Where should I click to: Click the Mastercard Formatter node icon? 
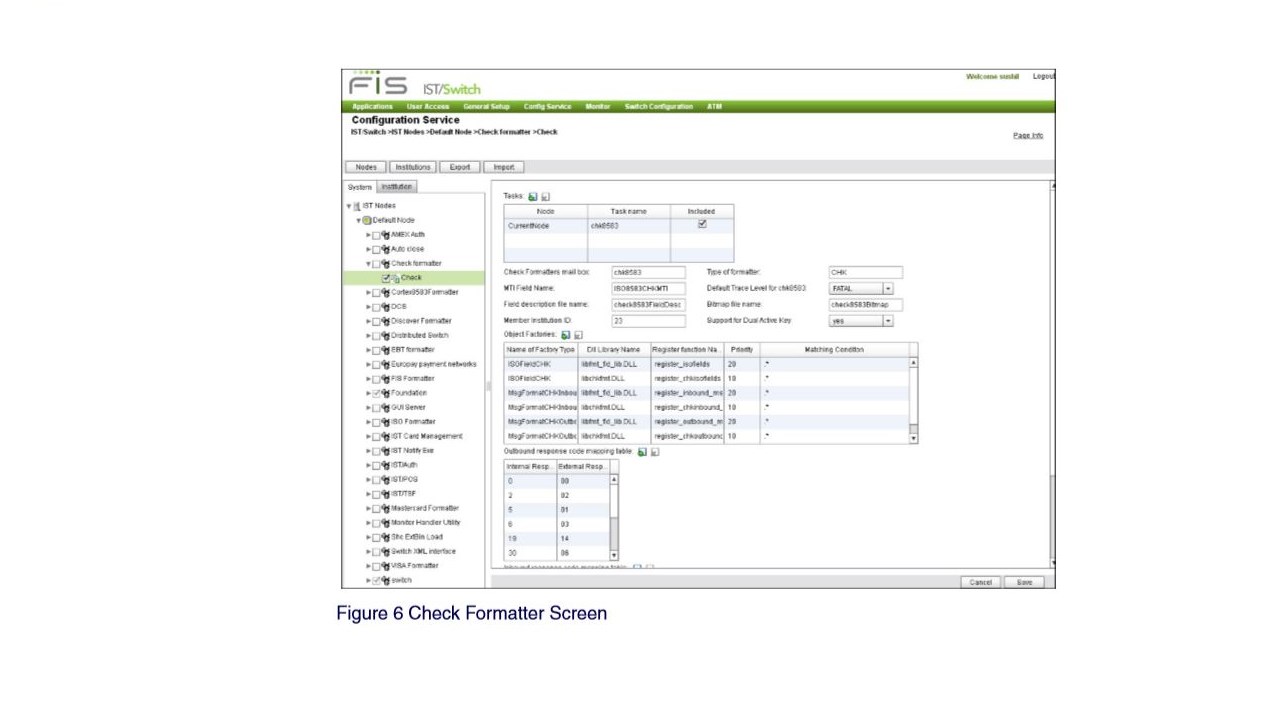click(386, 508)
